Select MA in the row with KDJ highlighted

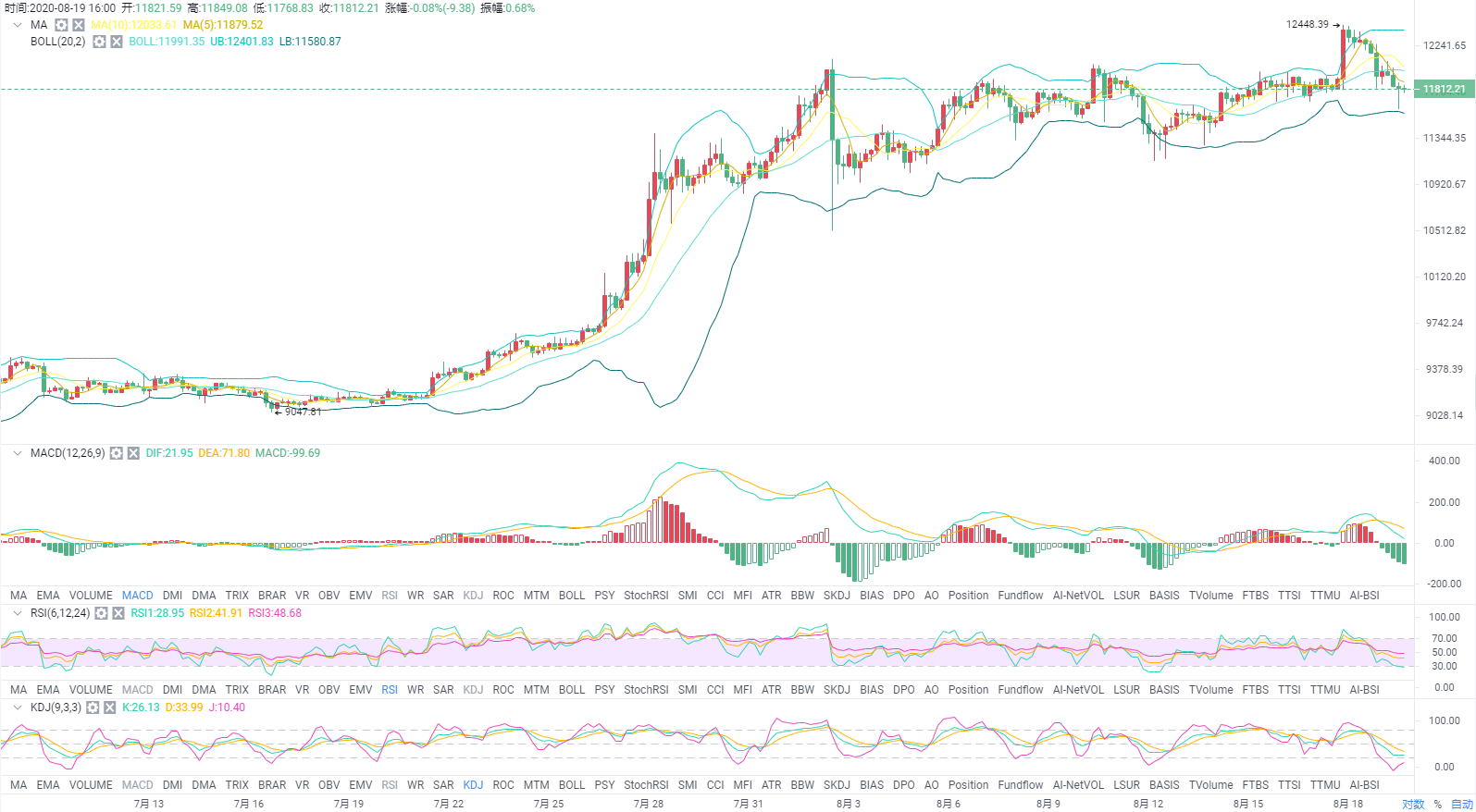point(19,785)
